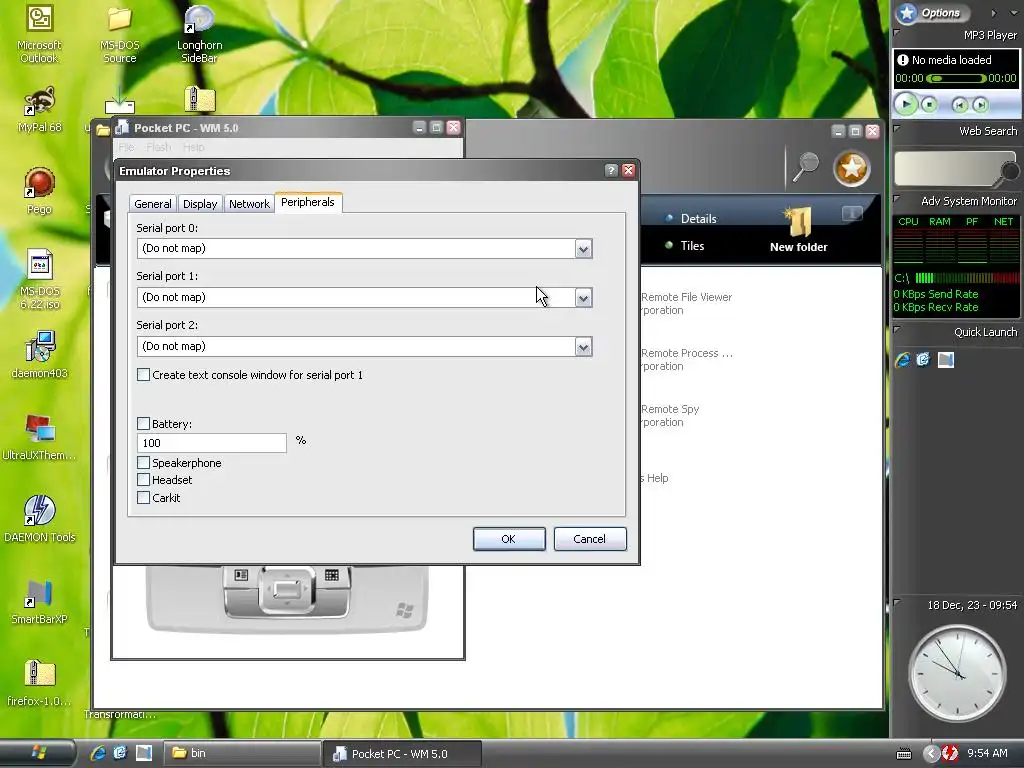Open UltraUXThem... desktop icon
Viewport: 1024px width, 768px height.
click(39, 436)
